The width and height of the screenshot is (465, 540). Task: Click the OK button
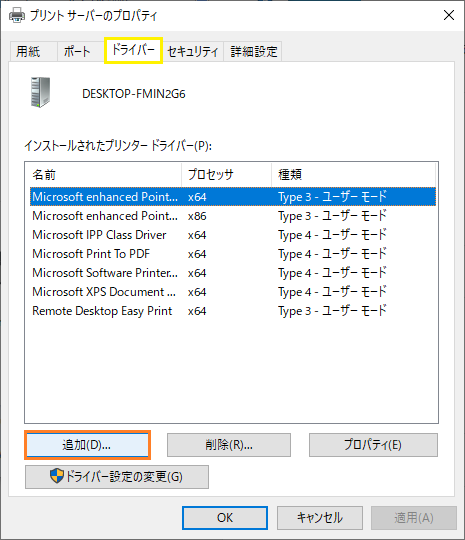(225, 518)
